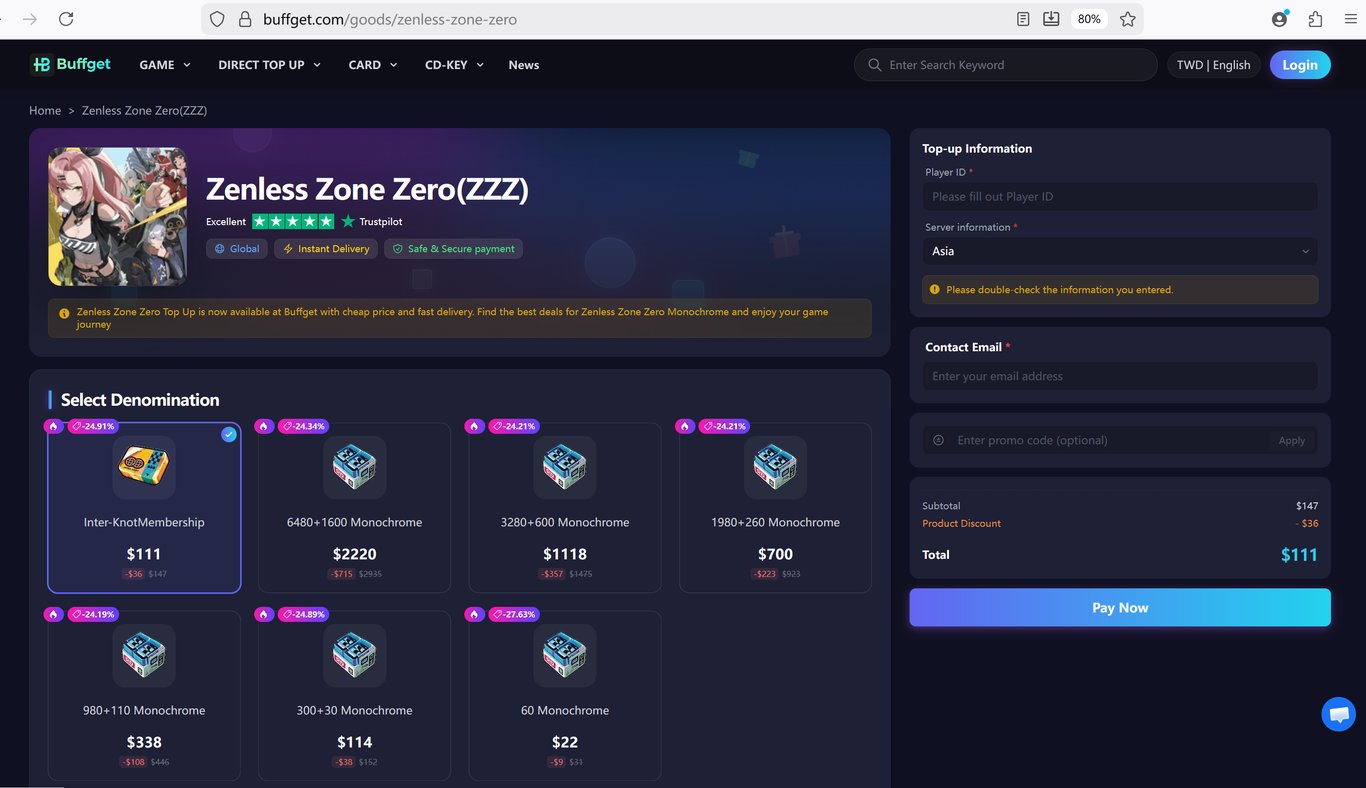Image resolution: width=1366 pixels, height=788 pixels.
Task: Open the live chat support bubble
Action: pos(1339,714)
